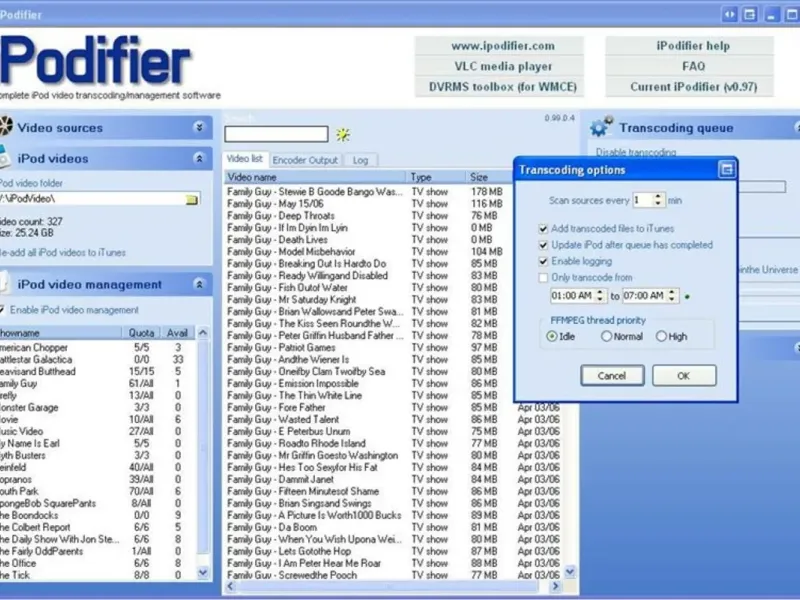This screenshot has width=800, height=600.
Task: Toggle Enable iPod video management checkbox
Action: (x=2, y=310)
